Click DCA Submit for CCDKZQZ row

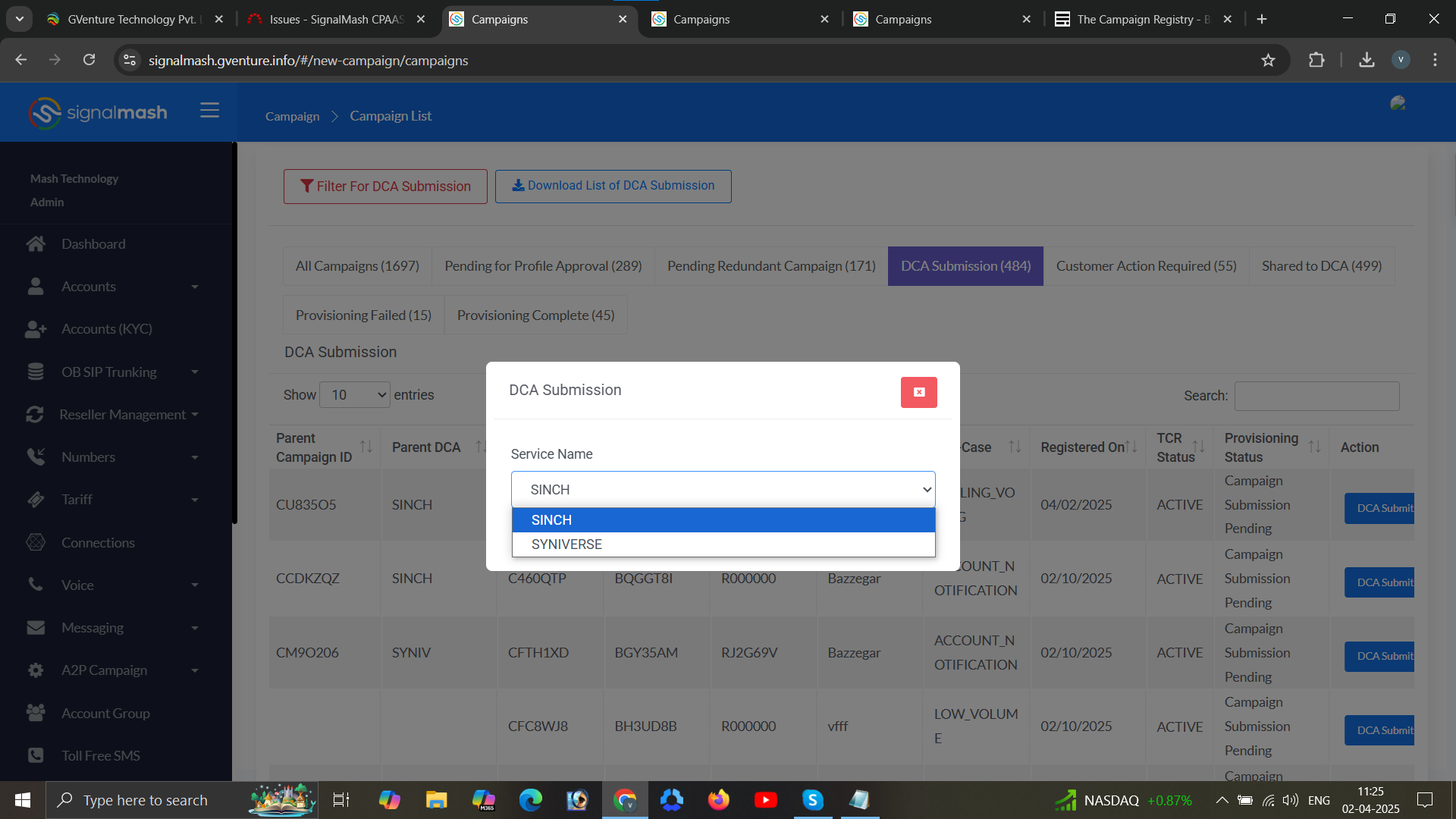1380,582
